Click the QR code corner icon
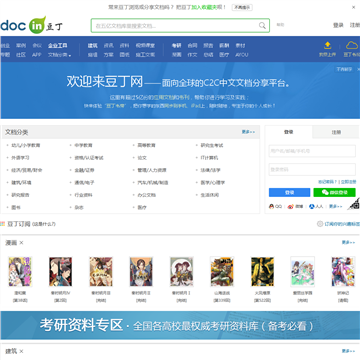Screen dimensions: 360x360 [354, 204]
